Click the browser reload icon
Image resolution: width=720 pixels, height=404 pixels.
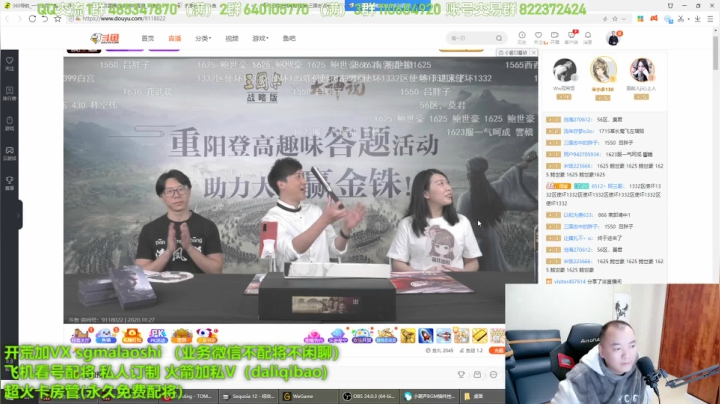pyautogui.click(x=32, y=18)
